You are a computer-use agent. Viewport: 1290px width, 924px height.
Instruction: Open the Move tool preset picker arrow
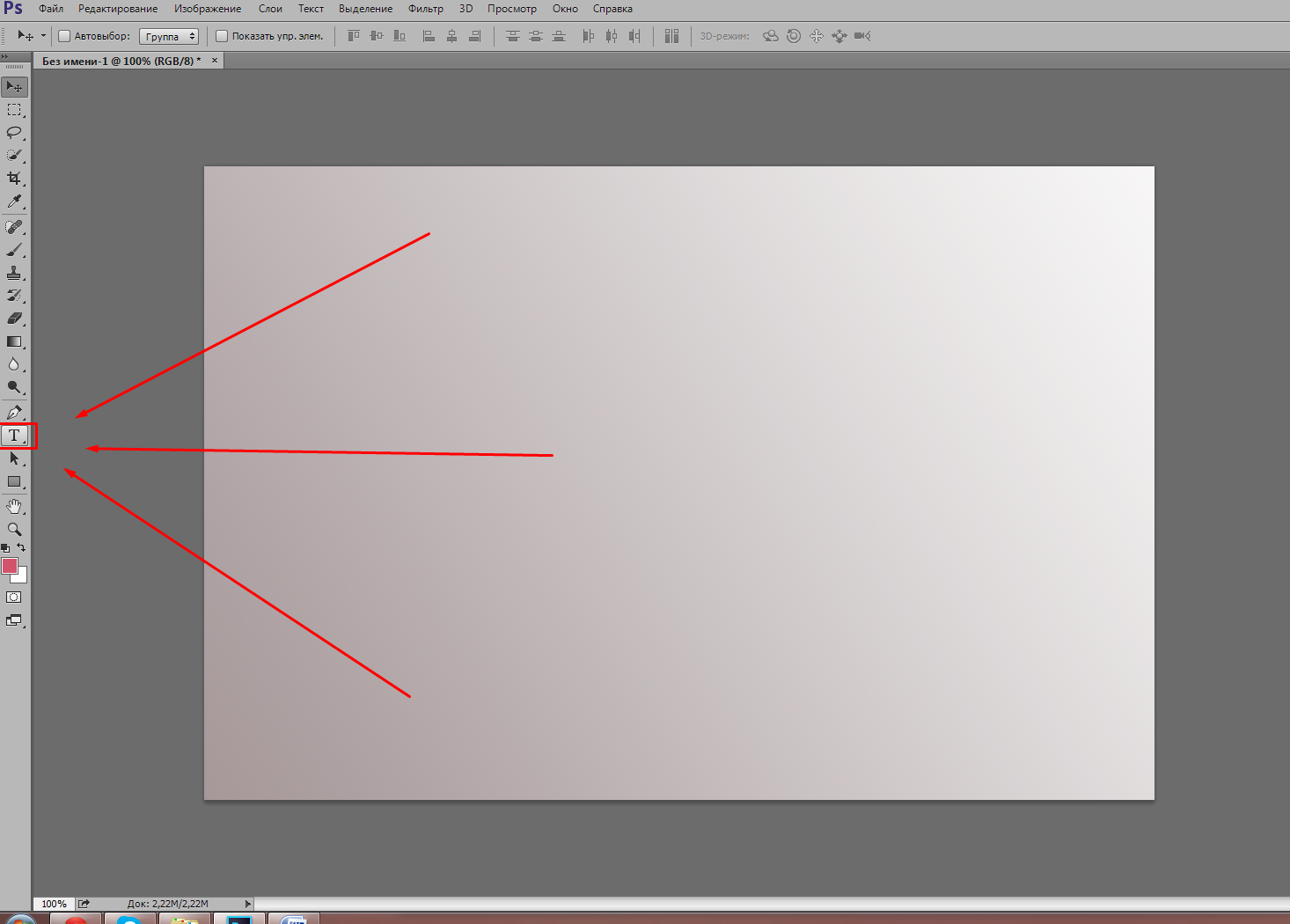point(43,36)
